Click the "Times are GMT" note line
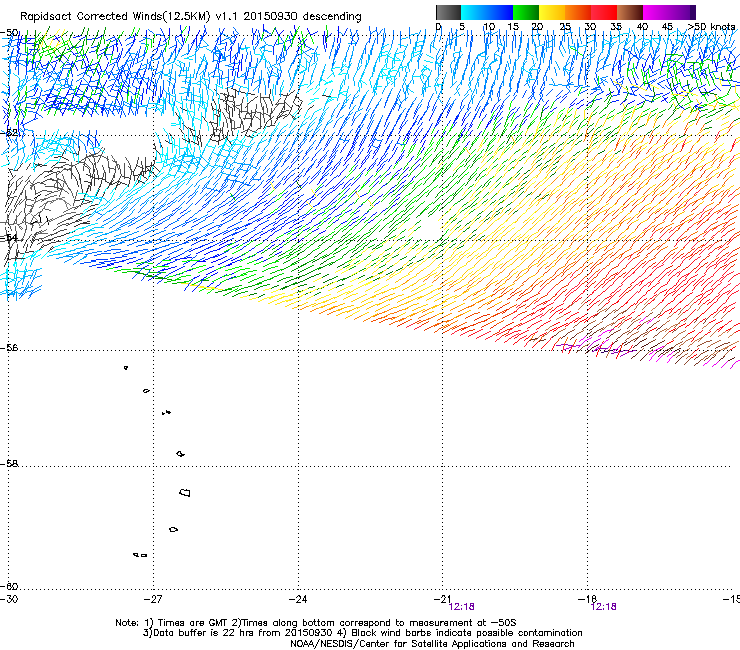740x650 pixels. (x=316, y=623)
